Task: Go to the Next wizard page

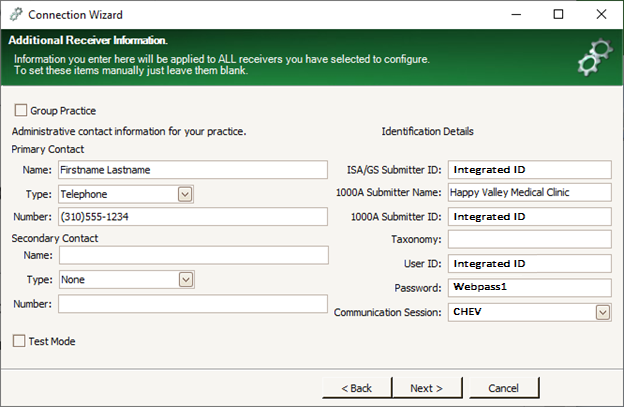Action: [x=427, y=388]
